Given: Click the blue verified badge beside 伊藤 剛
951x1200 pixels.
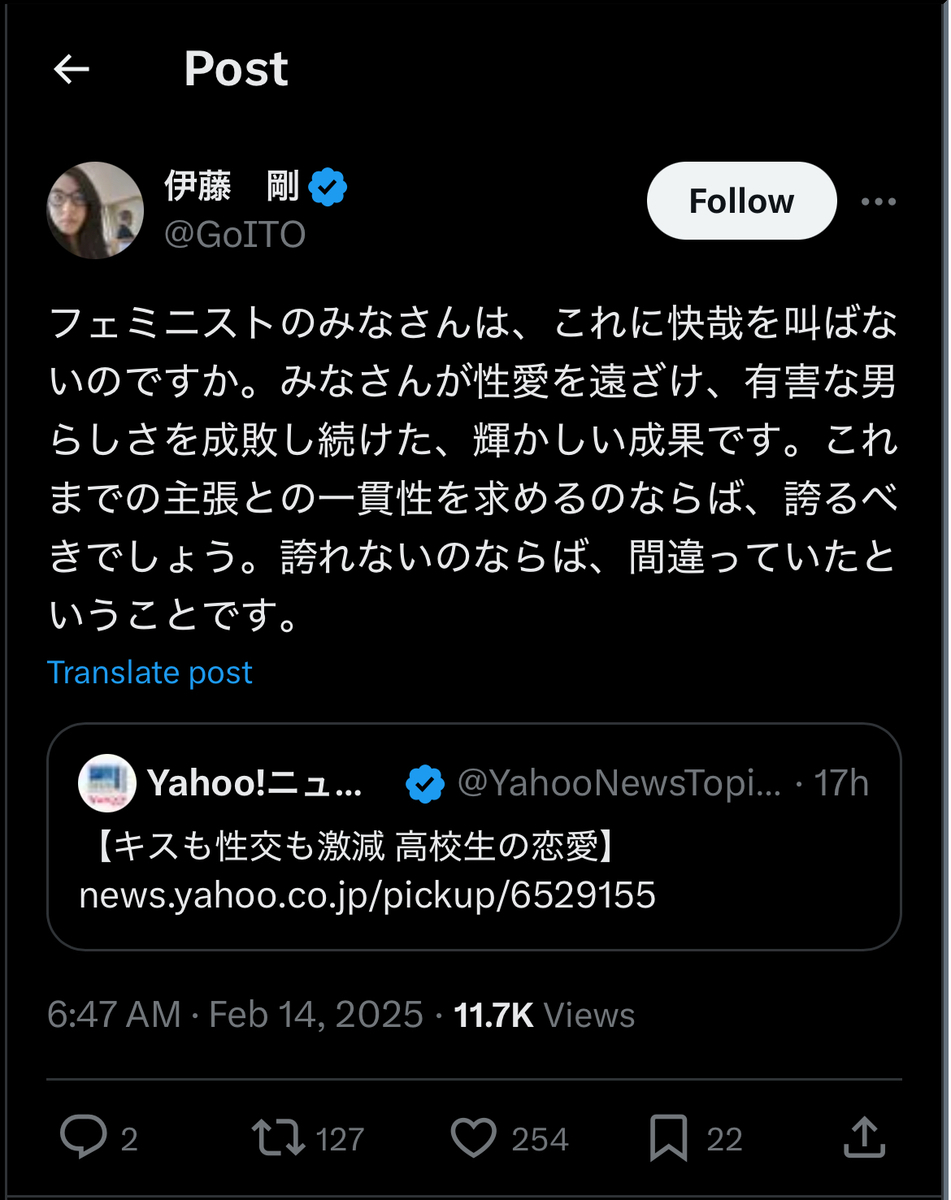Looking at the screenshot, I should tap(328, 187).
